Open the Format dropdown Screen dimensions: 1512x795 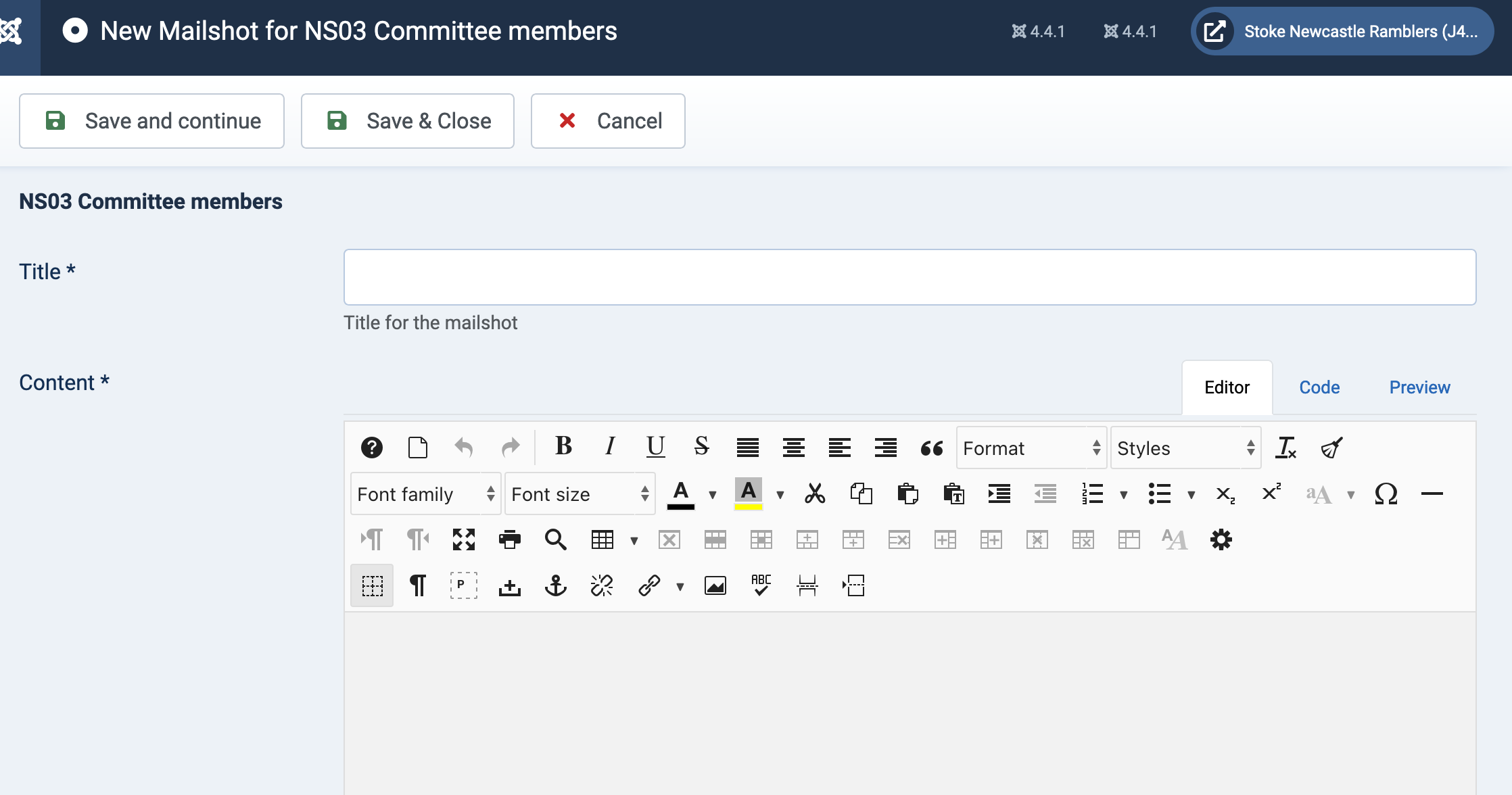1032,448
